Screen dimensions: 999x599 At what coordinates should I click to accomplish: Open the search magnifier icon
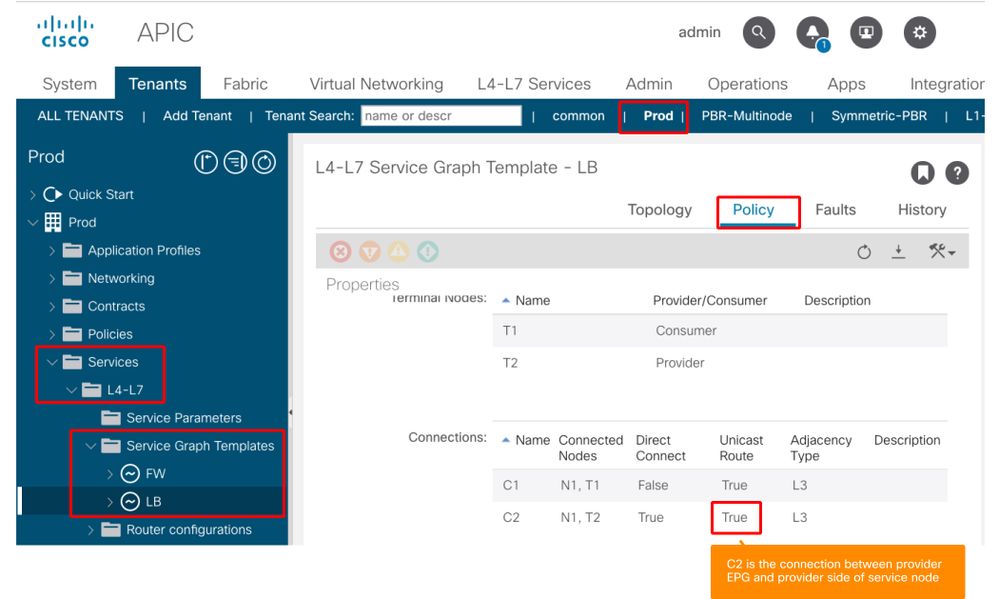tap(759, 32)
